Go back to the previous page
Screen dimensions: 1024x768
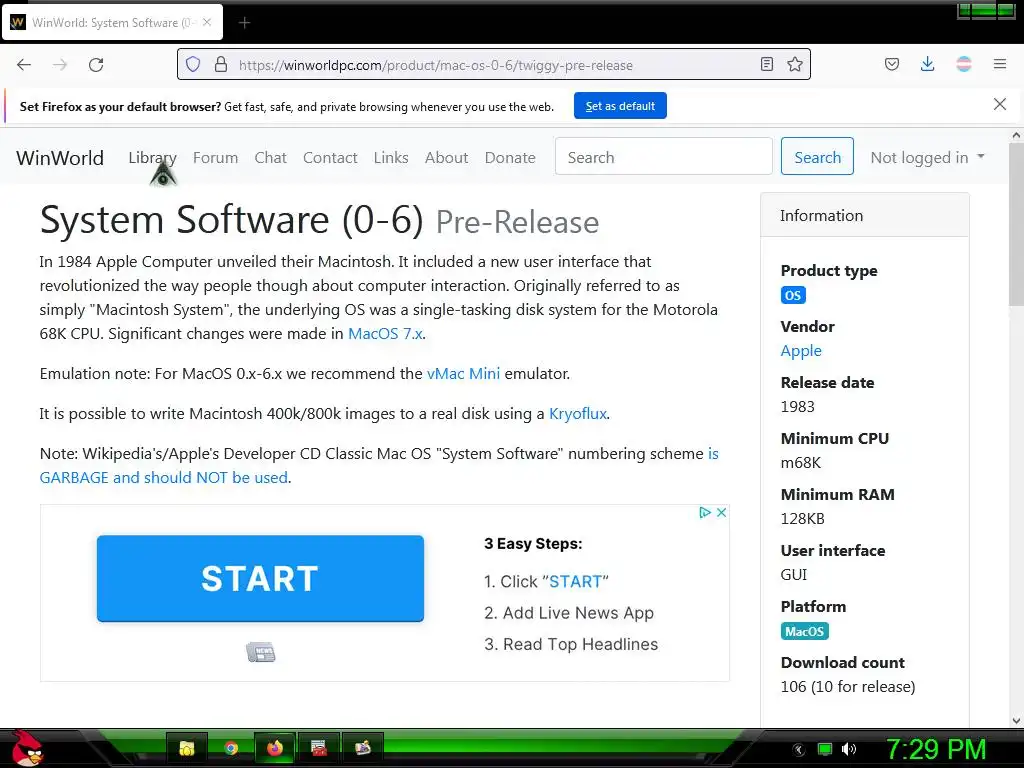[x=24, y=65]
